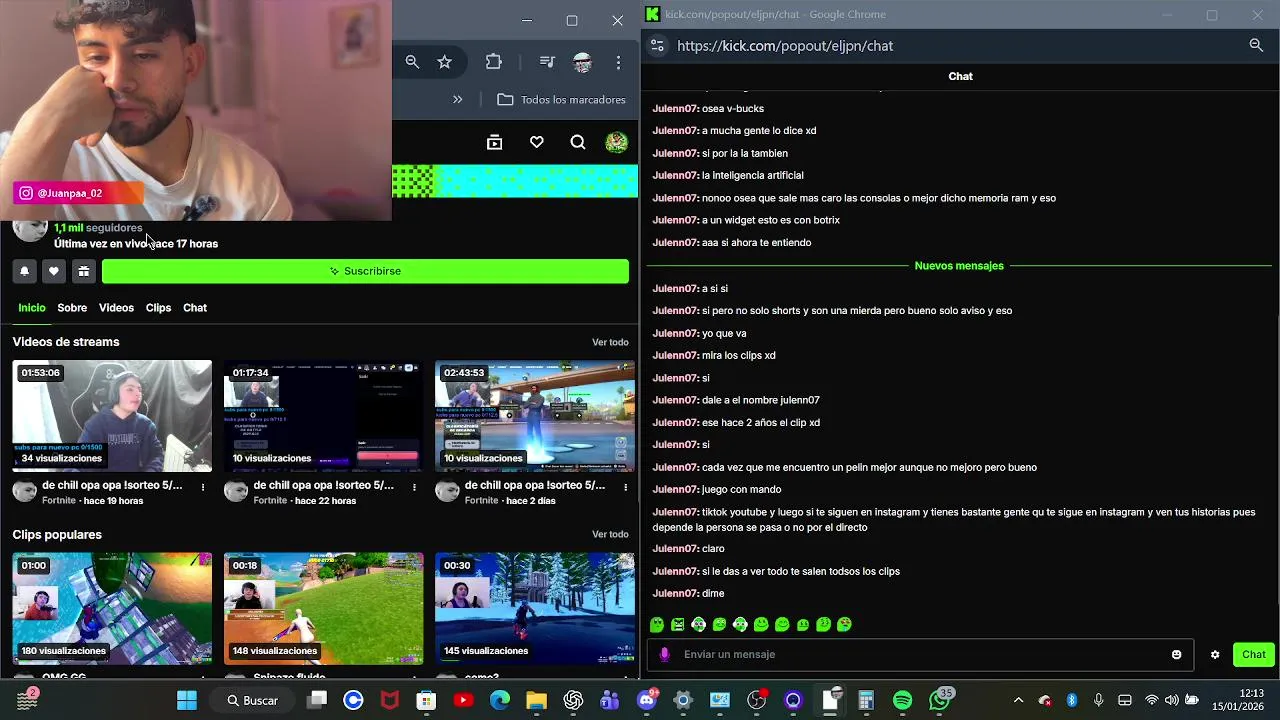This screenshot has width=1280, height=720.
Task: Click the Buscar taskbar search box
Action: click(253, 700)
